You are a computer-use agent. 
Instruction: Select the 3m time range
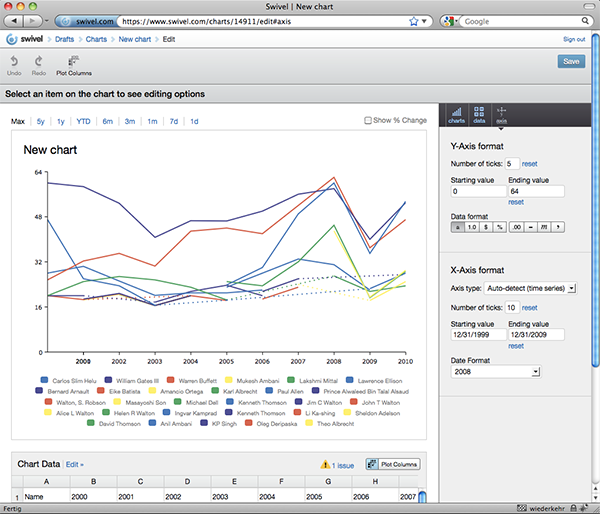130,121
